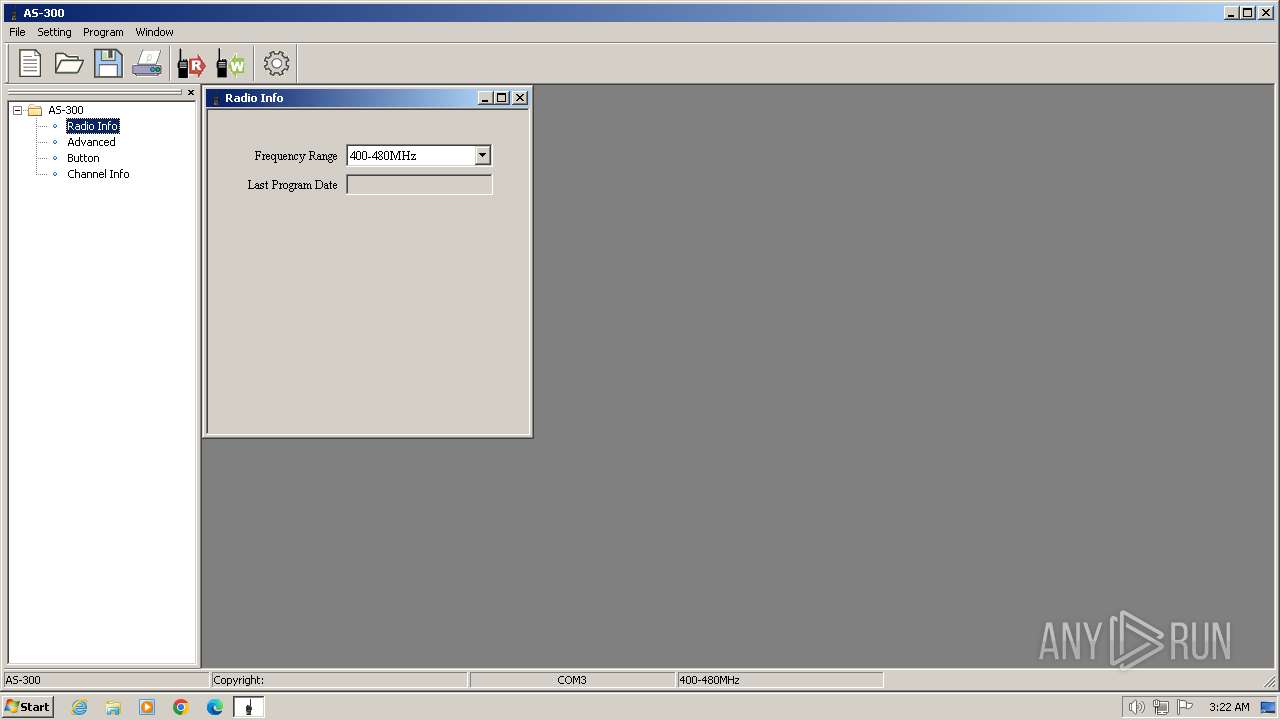The height and width of the screenshot is (720, 1280).
Task: Select the AS-300 root folder in tree
Action: [x=66, y=110]
